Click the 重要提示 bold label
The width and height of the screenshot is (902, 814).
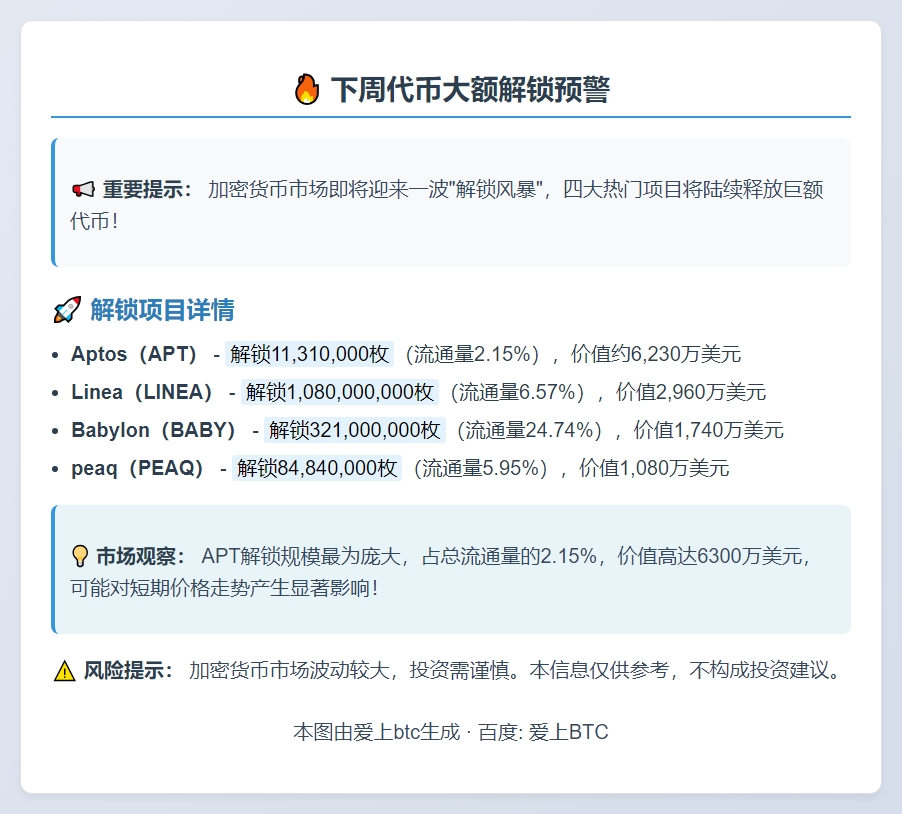pyautogui.click(x=147, y=190)
